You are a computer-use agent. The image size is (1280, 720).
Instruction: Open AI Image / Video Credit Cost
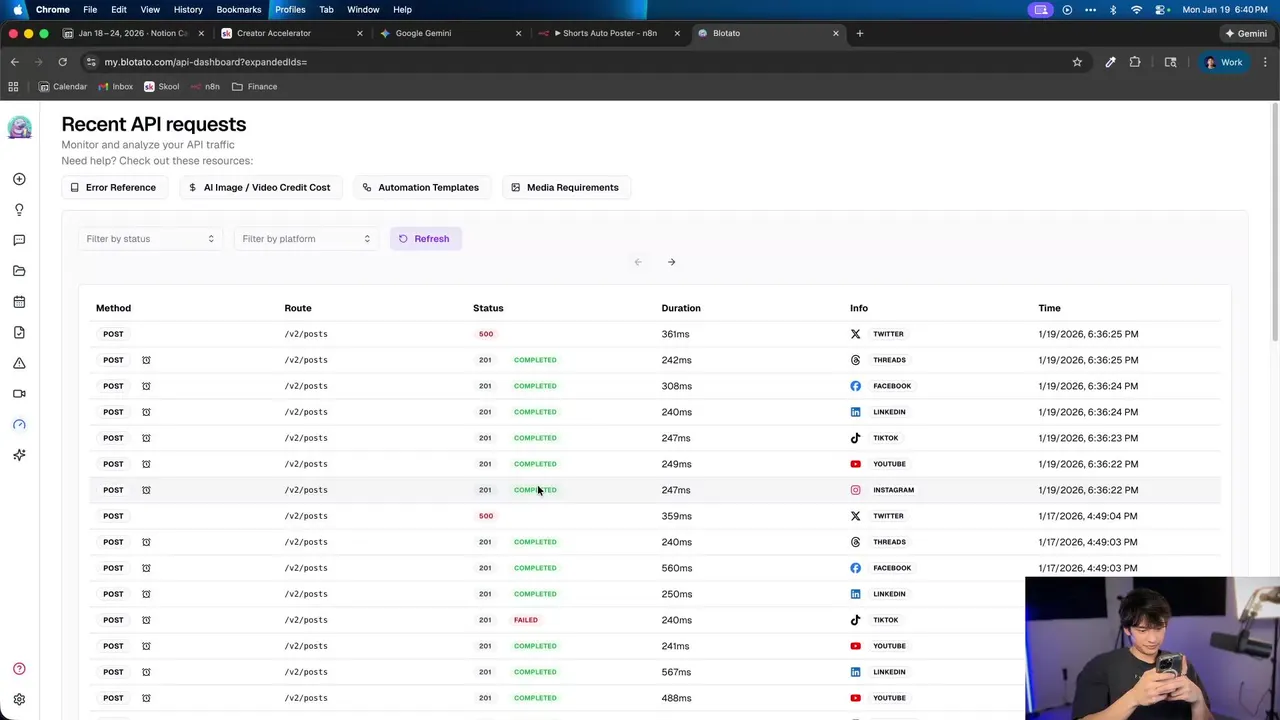(x=260, y=187)
